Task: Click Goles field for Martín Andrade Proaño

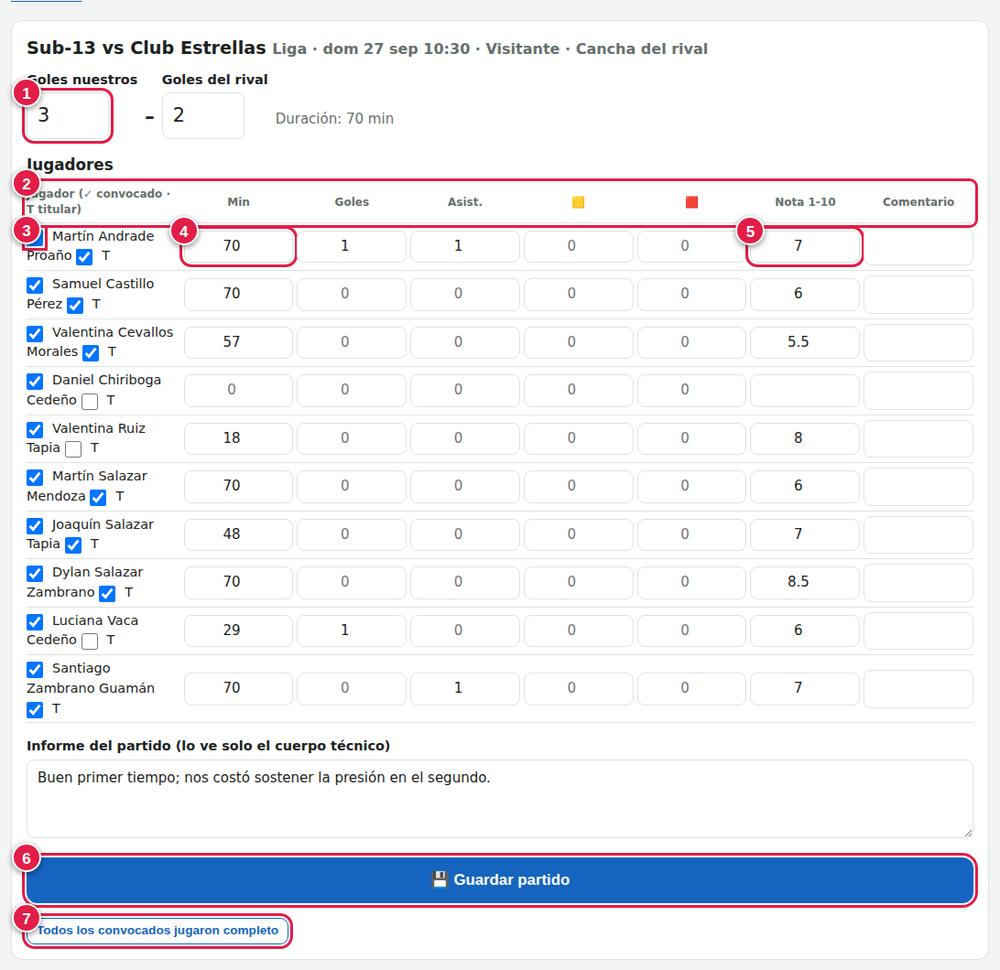Action: (351, 246)
